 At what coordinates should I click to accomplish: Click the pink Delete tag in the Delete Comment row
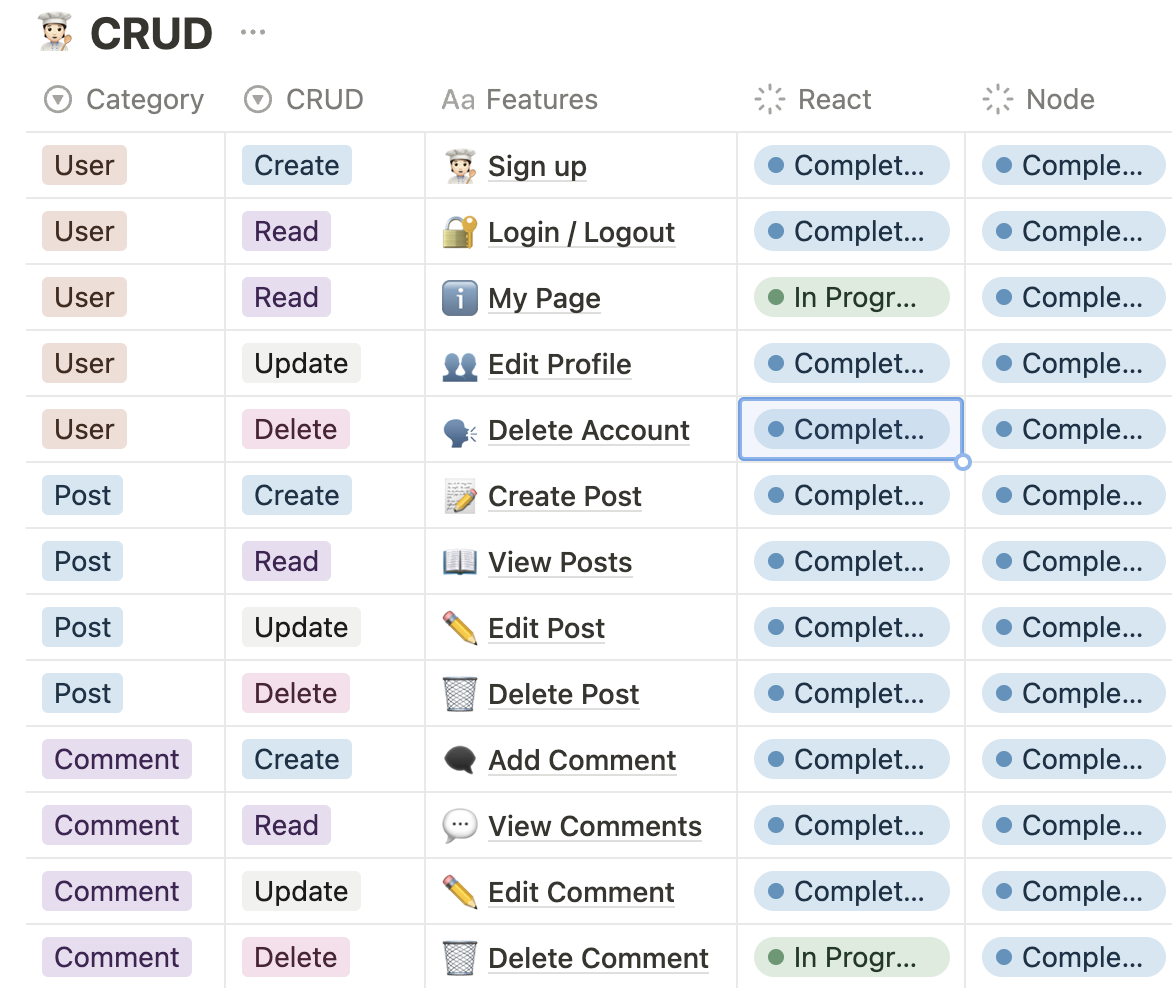coord(296,957)
